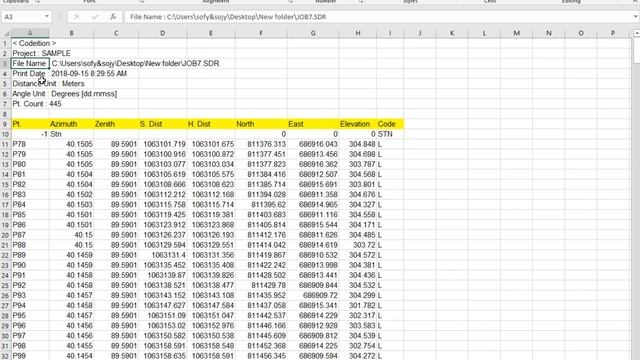Screen dimensions: 640x360
Task: Select column G header
Action: (x=313, y=33)
